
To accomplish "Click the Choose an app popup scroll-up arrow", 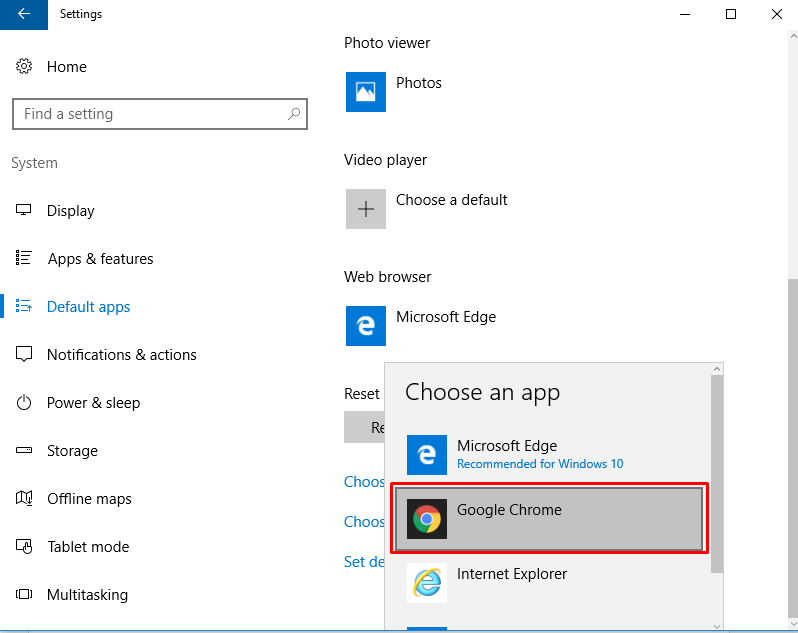I will (x=717, y=369).
